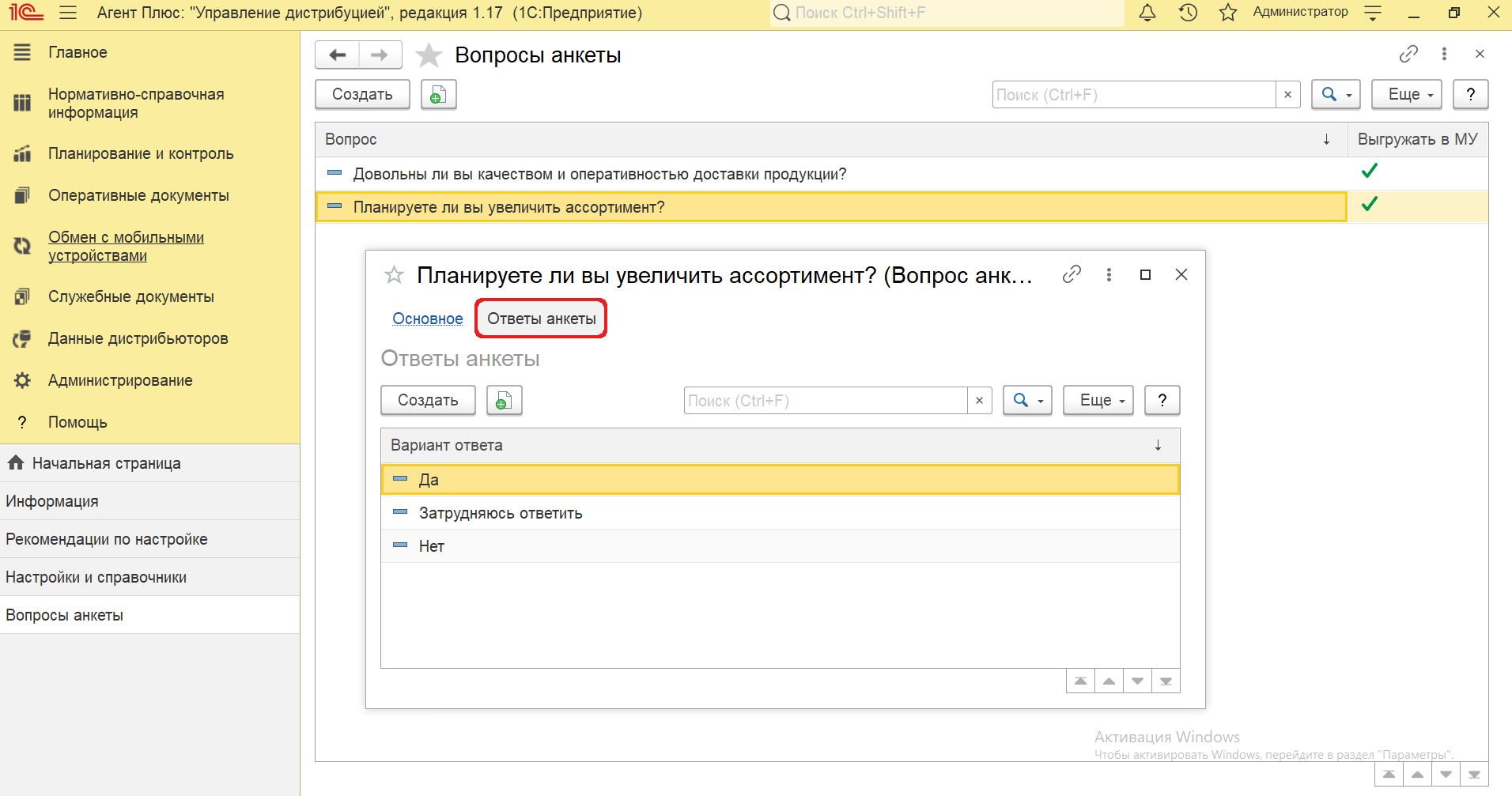
Task: Move down one page in Ответы анкеты list
Action: pos(1138,681)
